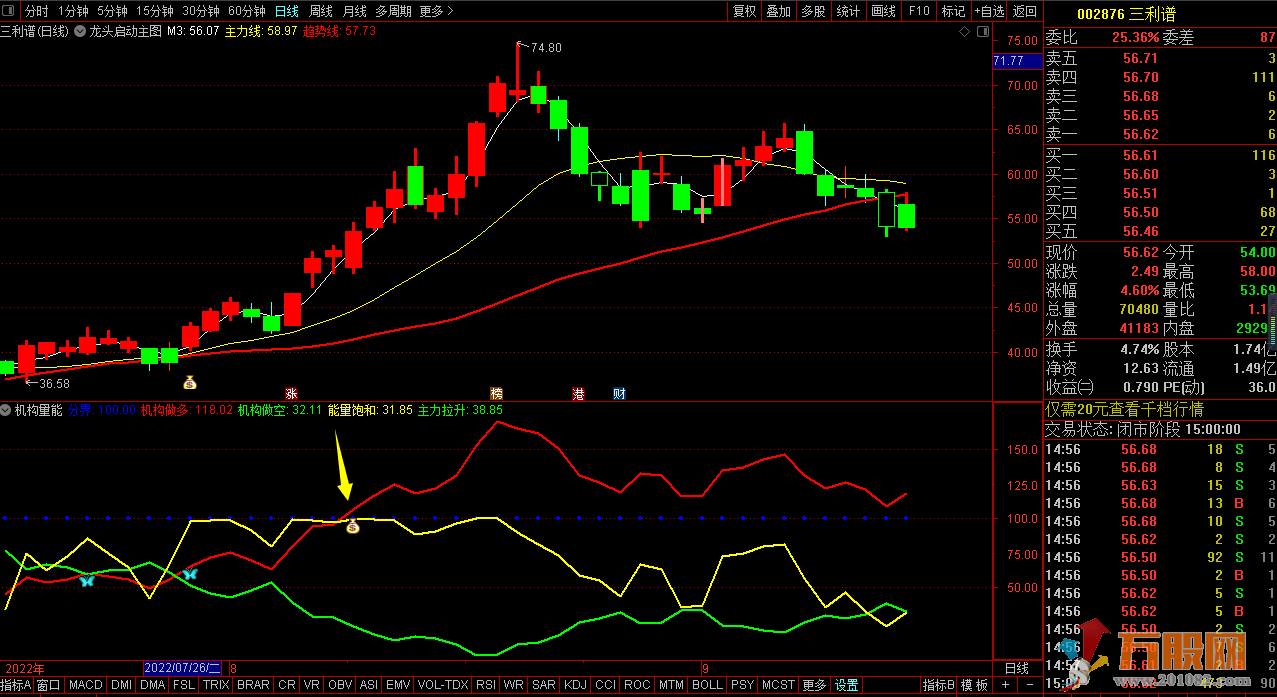Select the BOLL indicator
The image size is (1277, 697).
[x=707, y=685]
